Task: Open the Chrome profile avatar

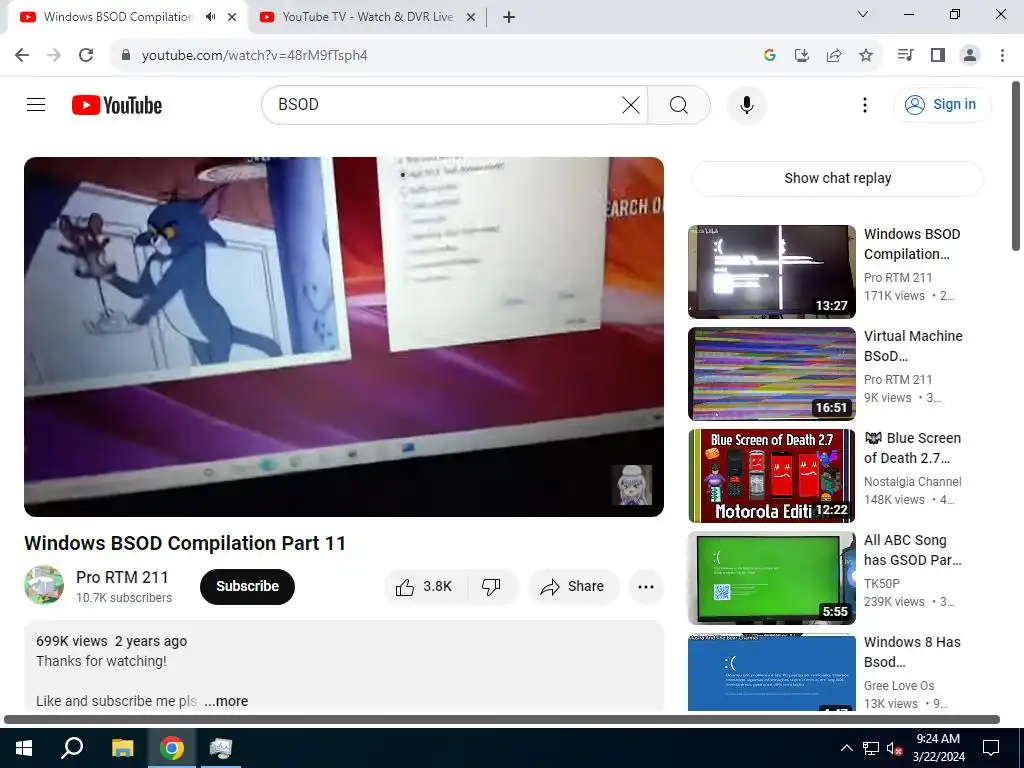Action: 970,56
